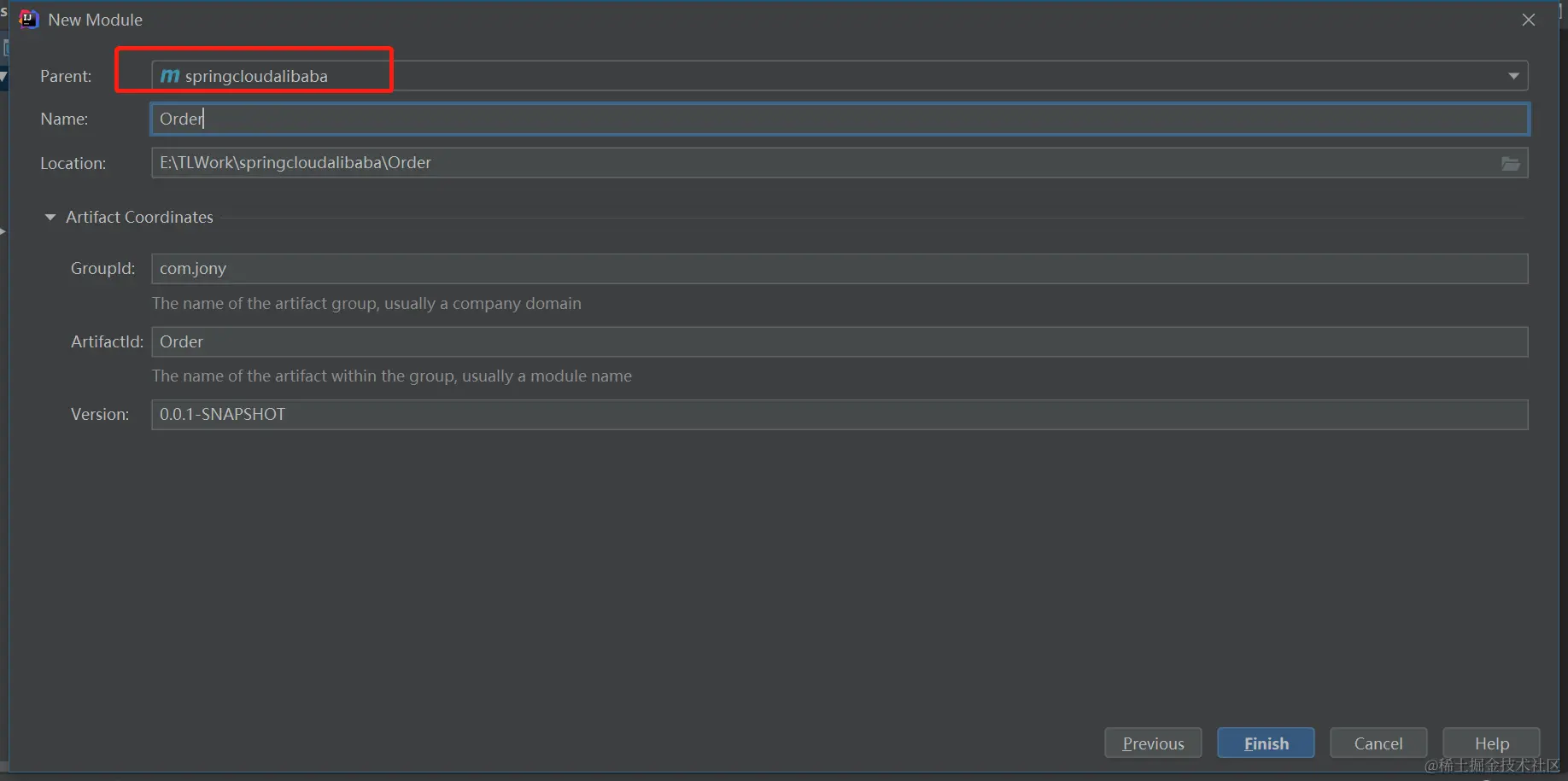Click into the Name input field

pos(840,119)
